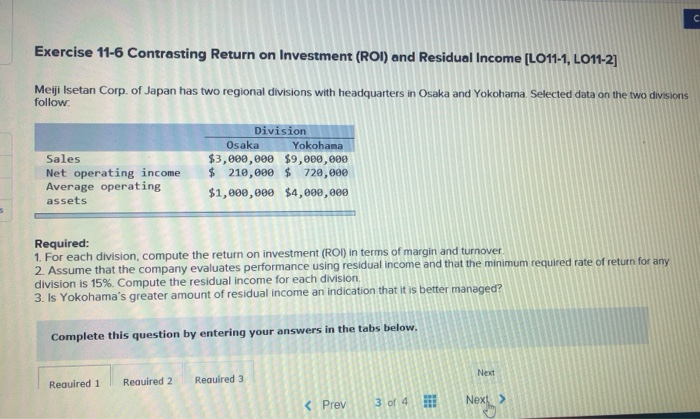Click requirement 3 about Yokohama's residual income
The image size is (700, 419).
[268, 293]
